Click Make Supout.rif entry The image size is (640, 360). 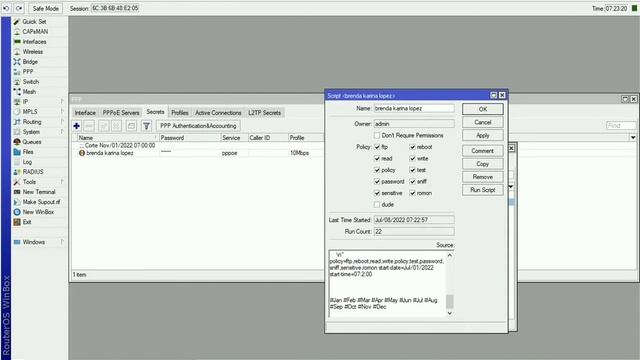[41, 202]
